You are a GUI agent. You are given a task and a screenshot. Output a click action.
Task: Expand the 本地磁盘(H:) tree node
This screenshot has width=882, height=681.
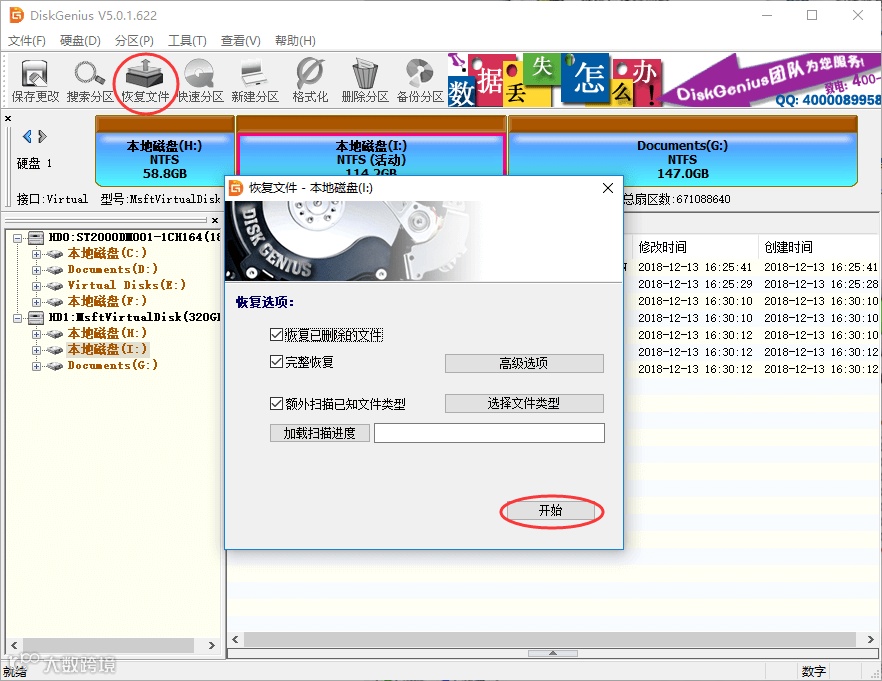pyautogui.click(x=37, y=334)
